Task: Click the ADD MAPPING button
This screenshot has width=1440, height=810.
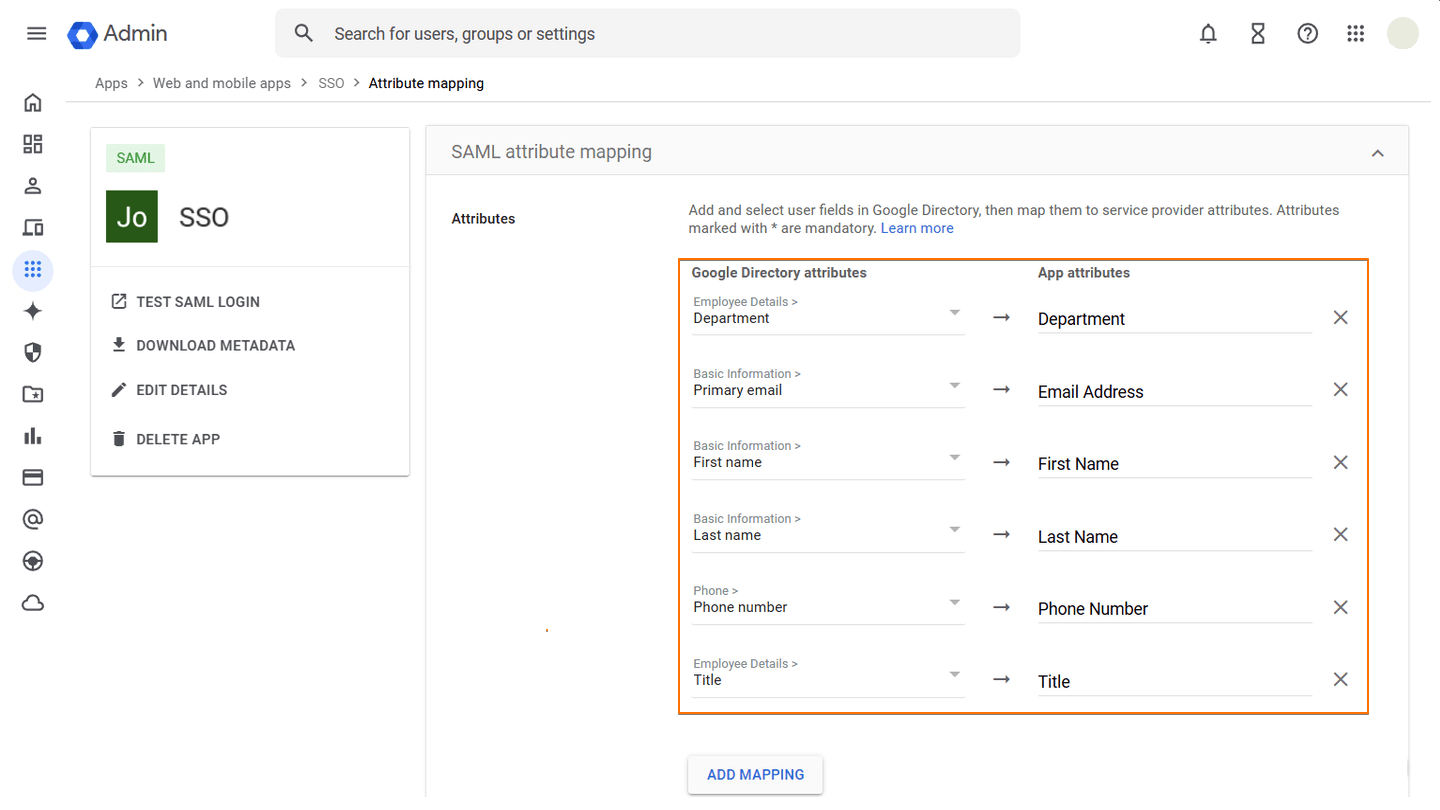Action: tap(755, 774)
